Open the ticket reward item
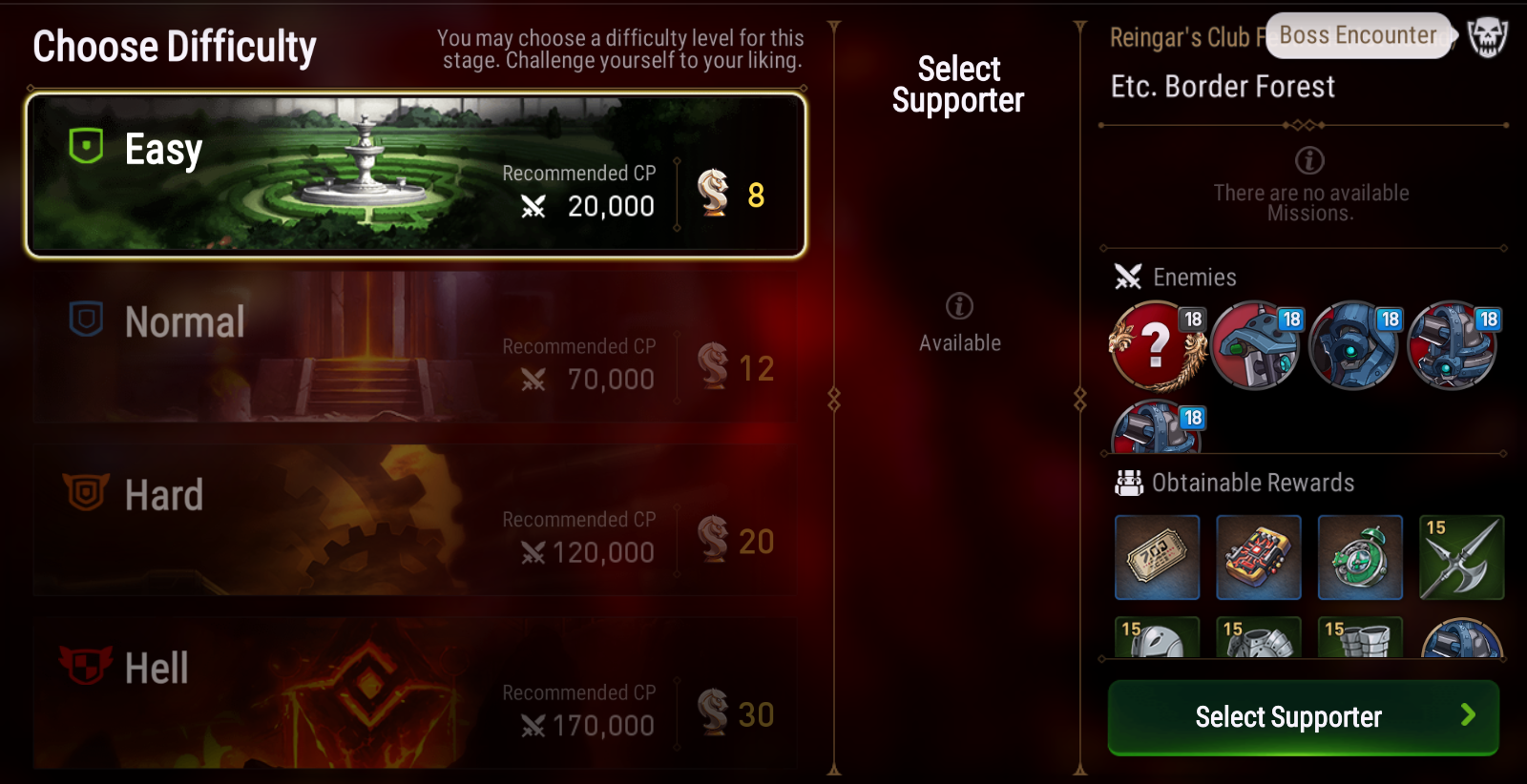Viewport: 1527px width, 784px height. tap(1158, 558)
